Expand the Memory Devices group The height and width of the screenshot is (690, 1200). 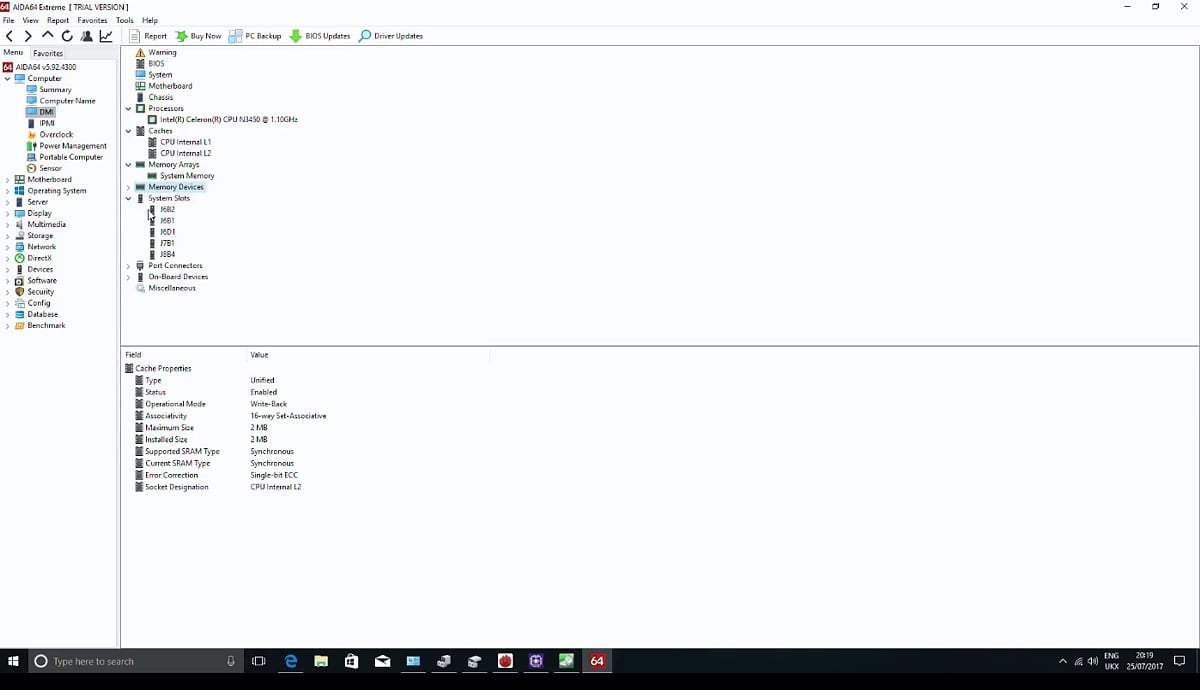point(128,187)
